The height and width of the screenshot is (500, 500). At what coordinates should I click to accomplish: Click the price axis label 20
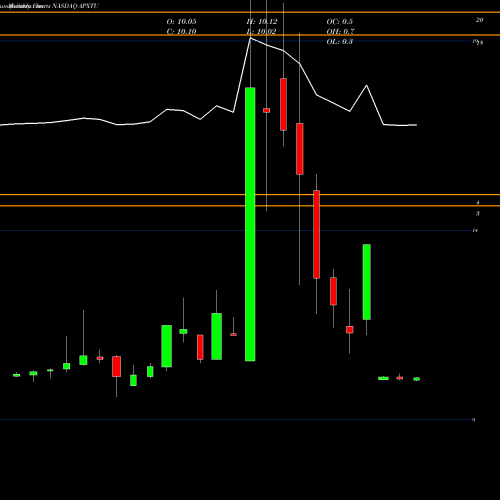[x=479, y=20]
